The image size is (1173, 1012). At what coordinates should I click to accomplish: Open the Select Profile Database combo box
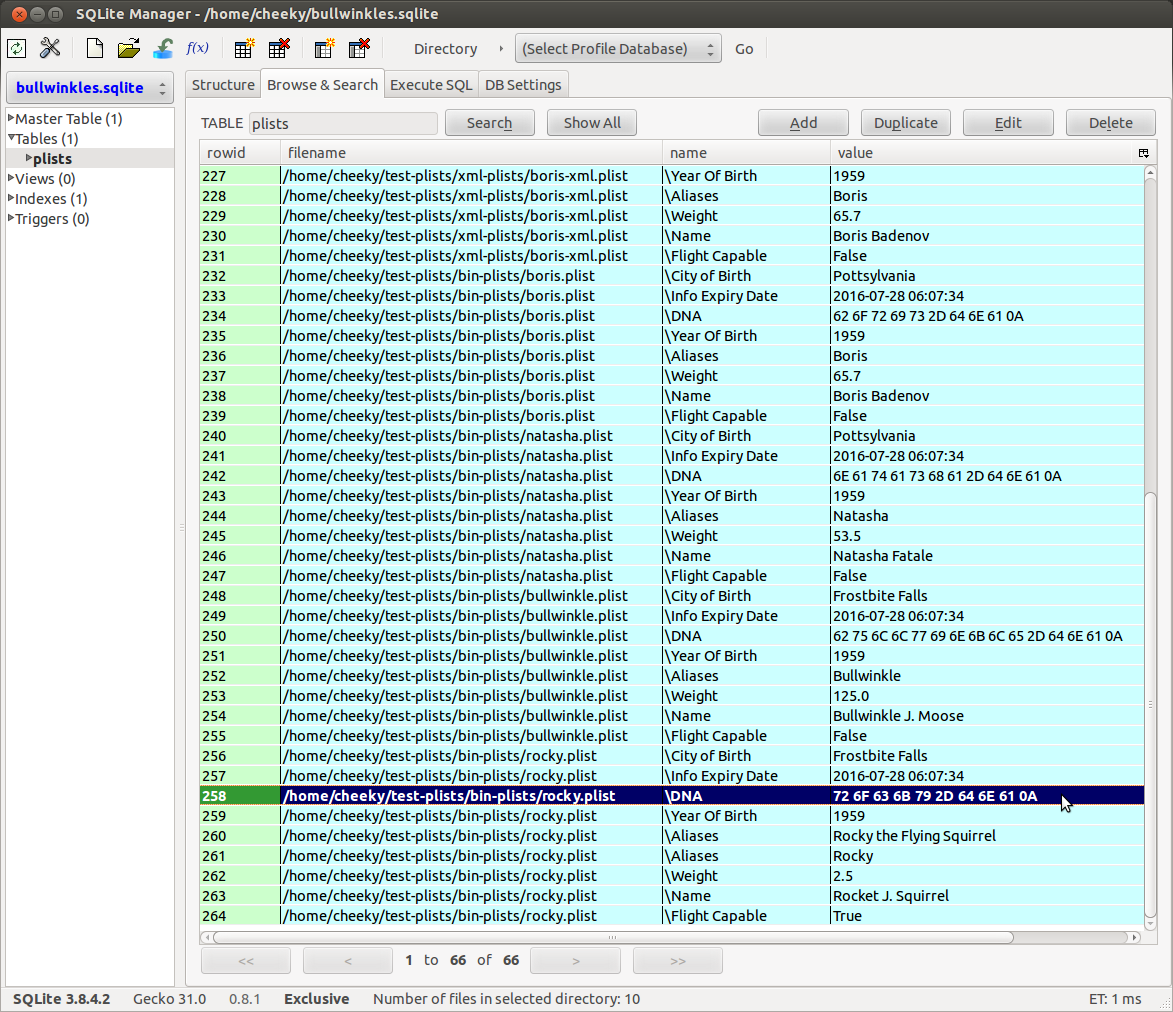(x=618, y=49)
